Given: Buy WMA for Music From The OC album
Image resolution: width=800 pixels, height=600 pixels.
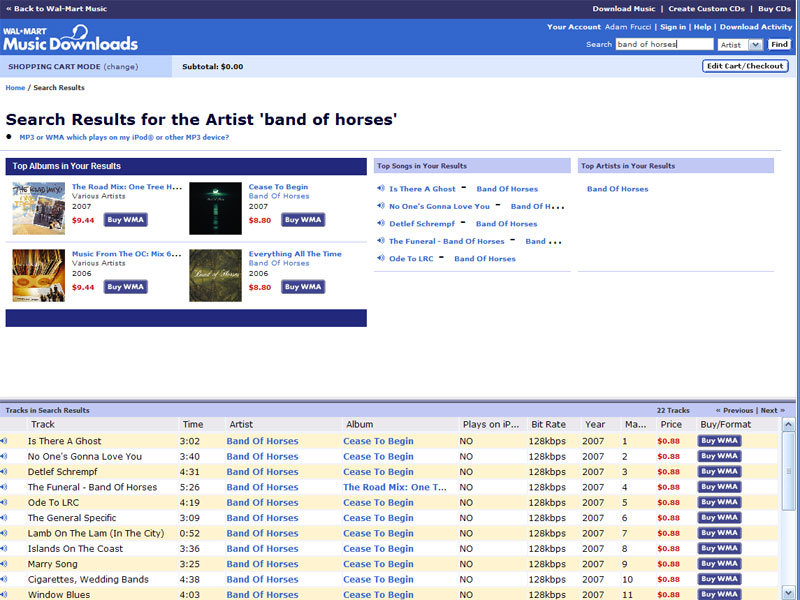Looking at the screenshot, I should pos(126,287).
